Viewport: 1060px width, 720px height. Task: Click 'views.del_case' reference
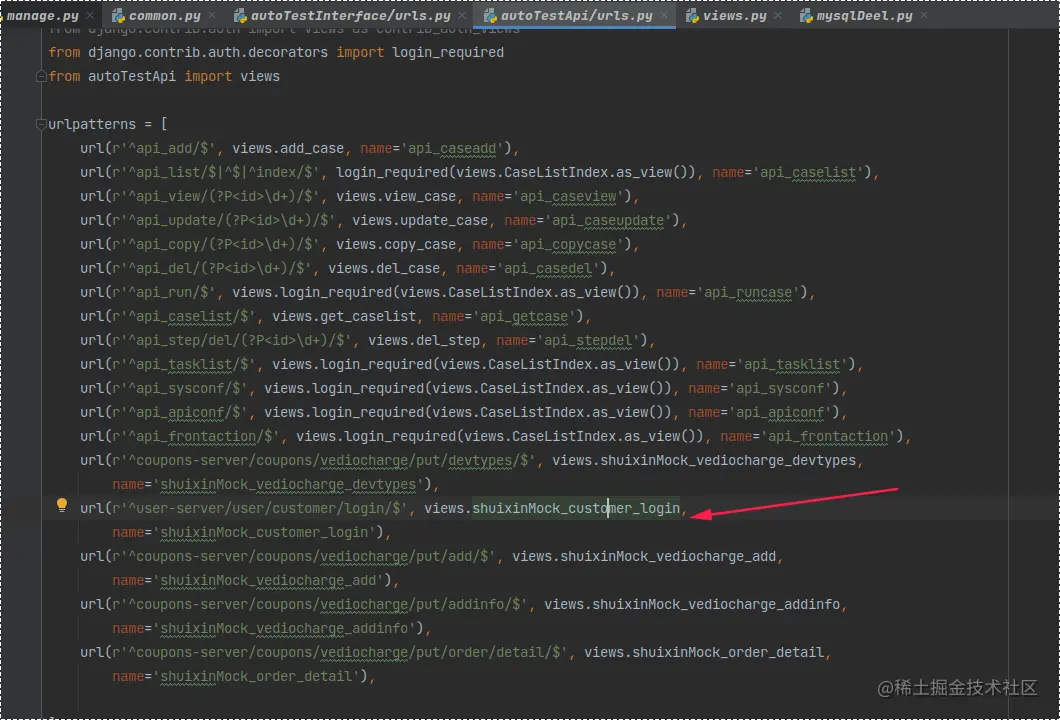click(384, 268)
